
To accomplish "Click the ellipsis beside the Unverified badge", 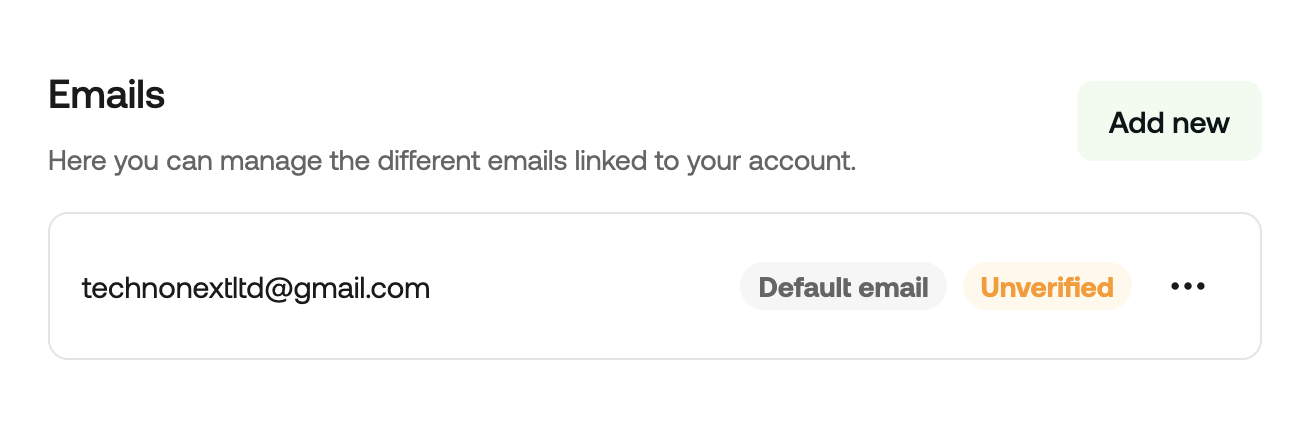I will (x=1187, y=287).
